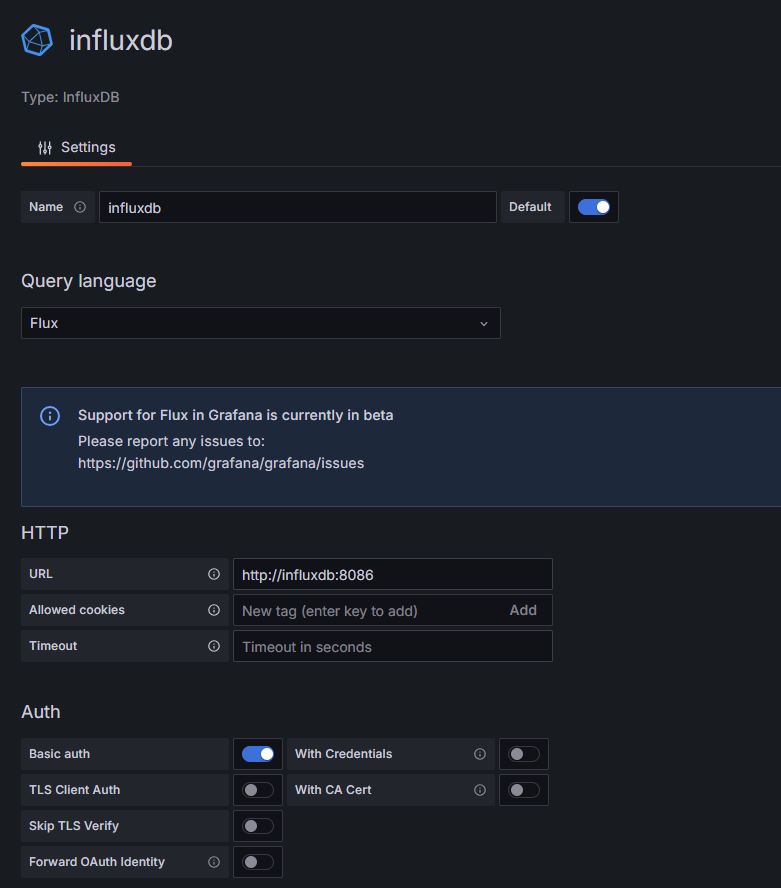The width and height of the screenshot is (781, 888).
Task: Disable the Basic auth switch
Action: click(x=258, y=754)
